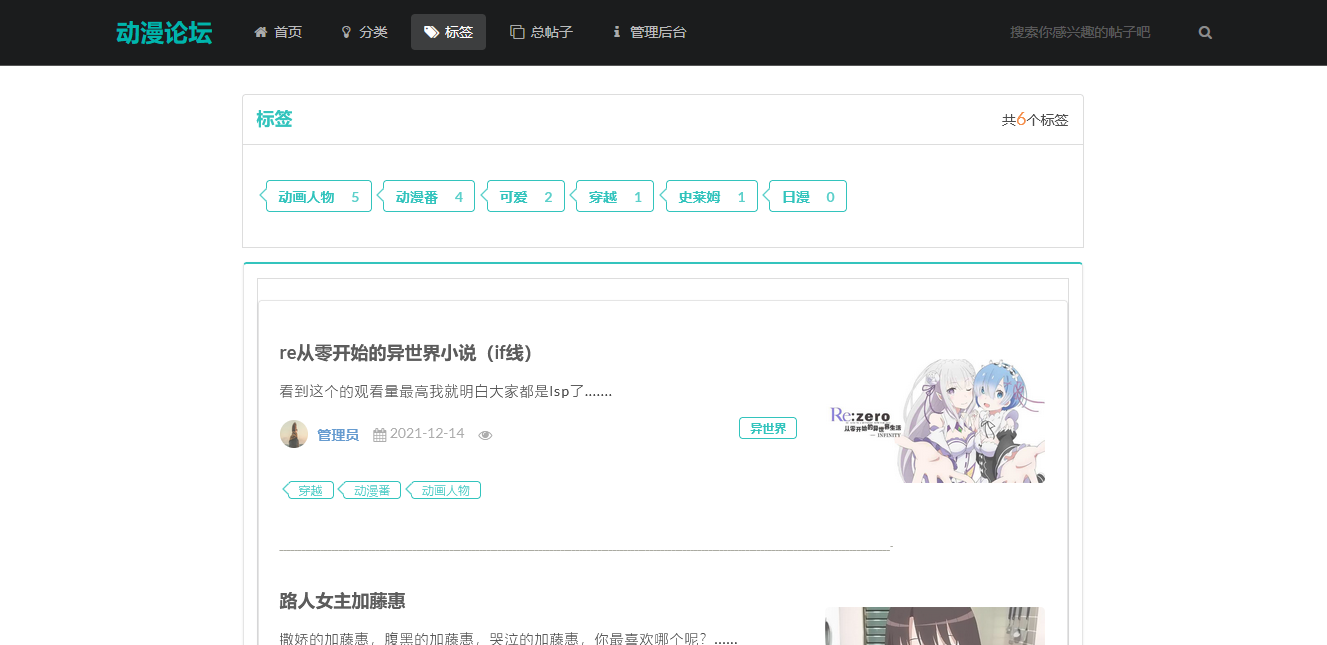The height and width of the screenshot is (645, 1327).
Task: Open post 路人女主加藤惠
Action: [x=343, y=601]
